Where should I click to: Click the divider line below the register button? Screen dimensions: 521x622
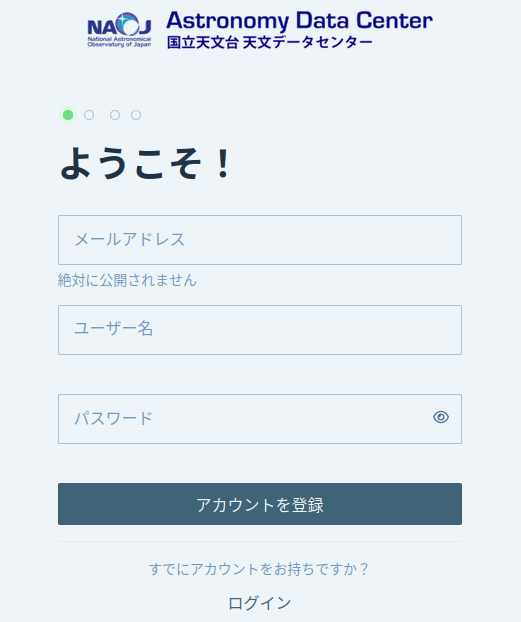pyautogui.click(x=260, y=541)
